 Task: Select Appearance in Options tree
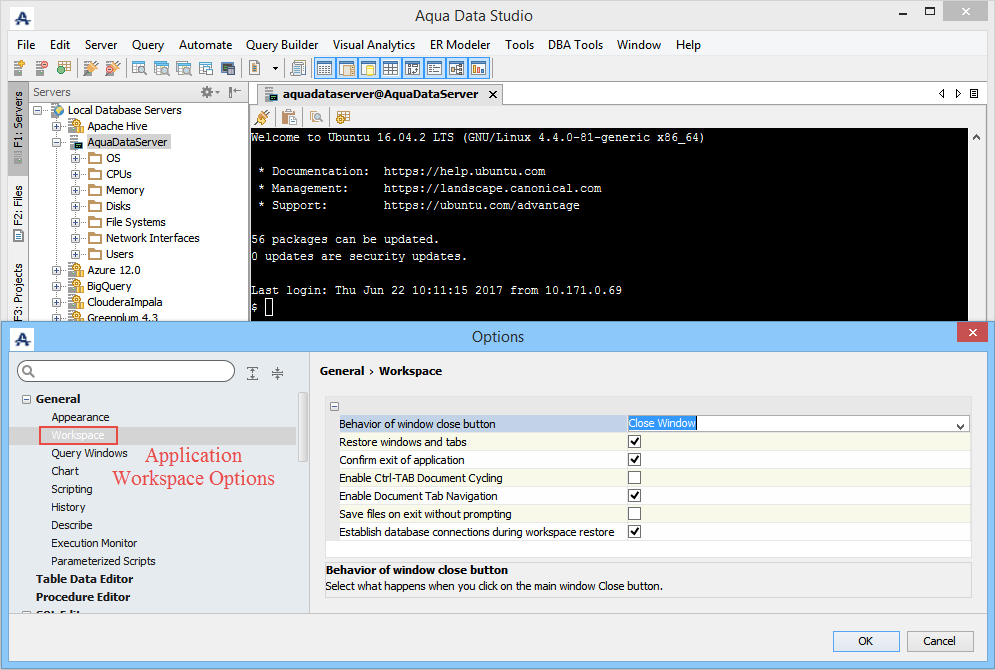81,417
